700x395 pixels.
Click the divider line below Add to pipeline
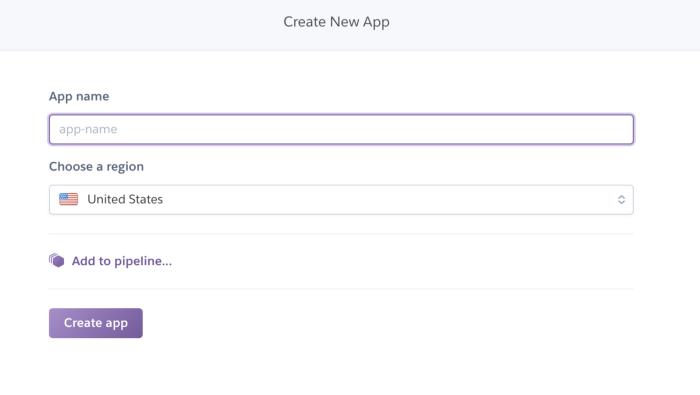point(341,289)
